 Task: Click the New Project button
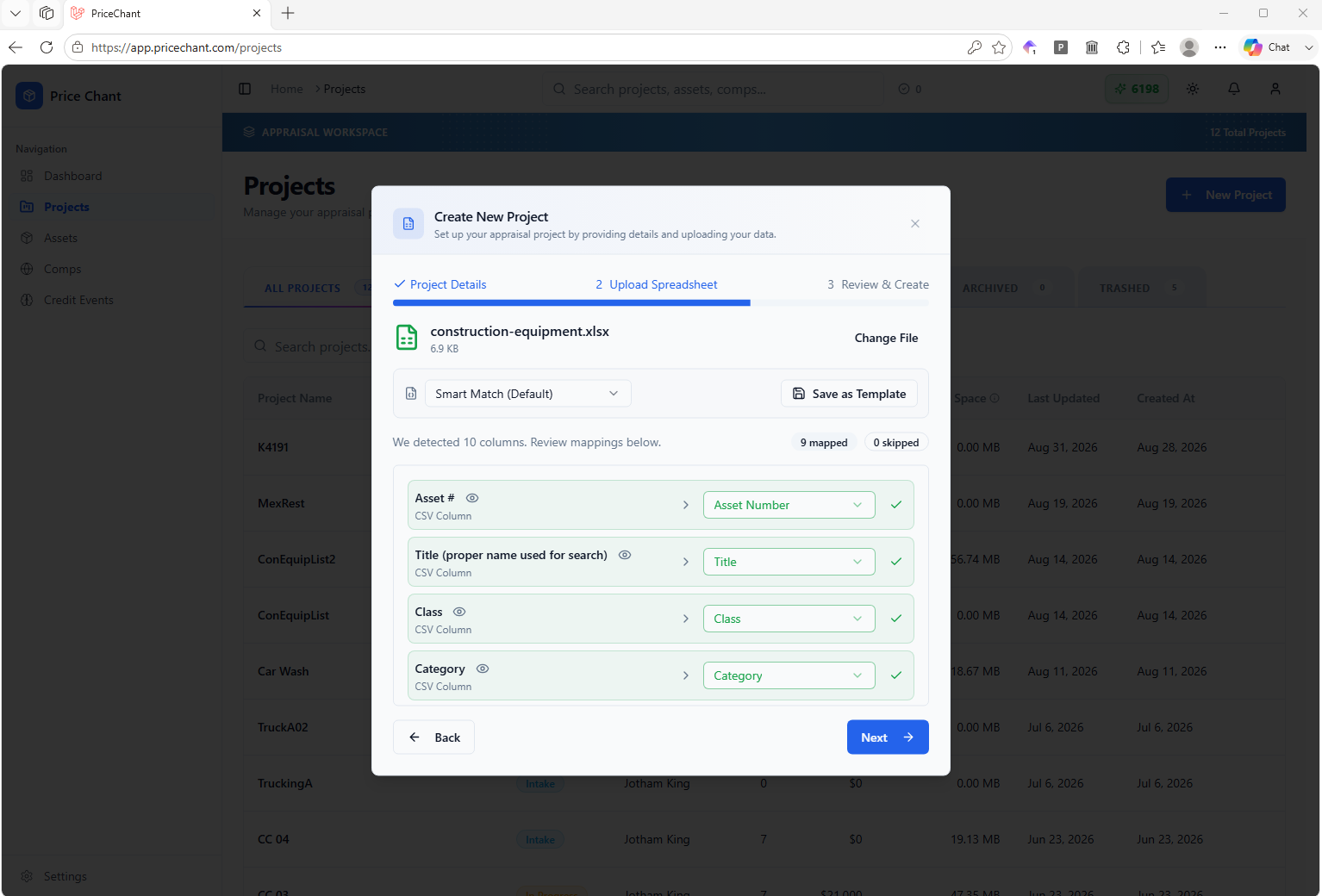click(1225, 195)
